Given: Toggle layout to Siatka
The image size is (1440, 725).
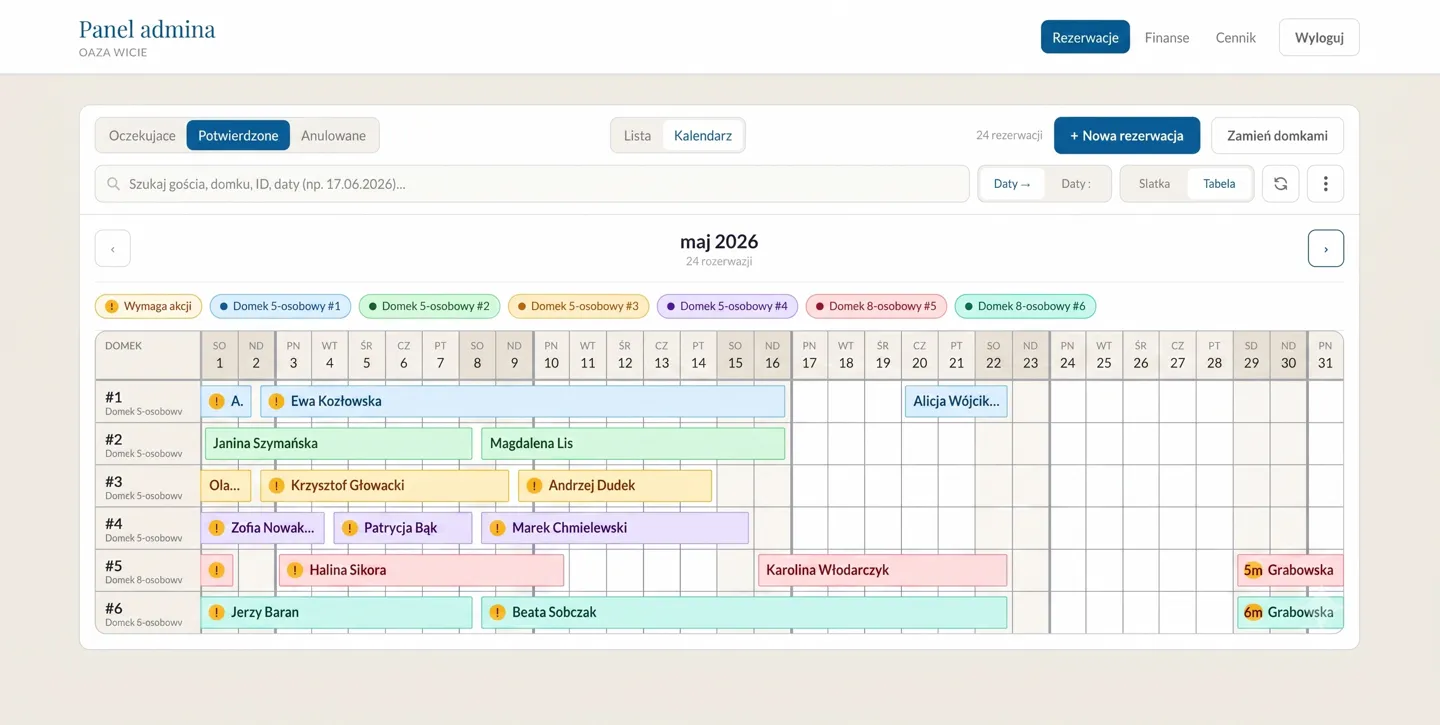Looking at the screenshot, I should point(1154,184).
